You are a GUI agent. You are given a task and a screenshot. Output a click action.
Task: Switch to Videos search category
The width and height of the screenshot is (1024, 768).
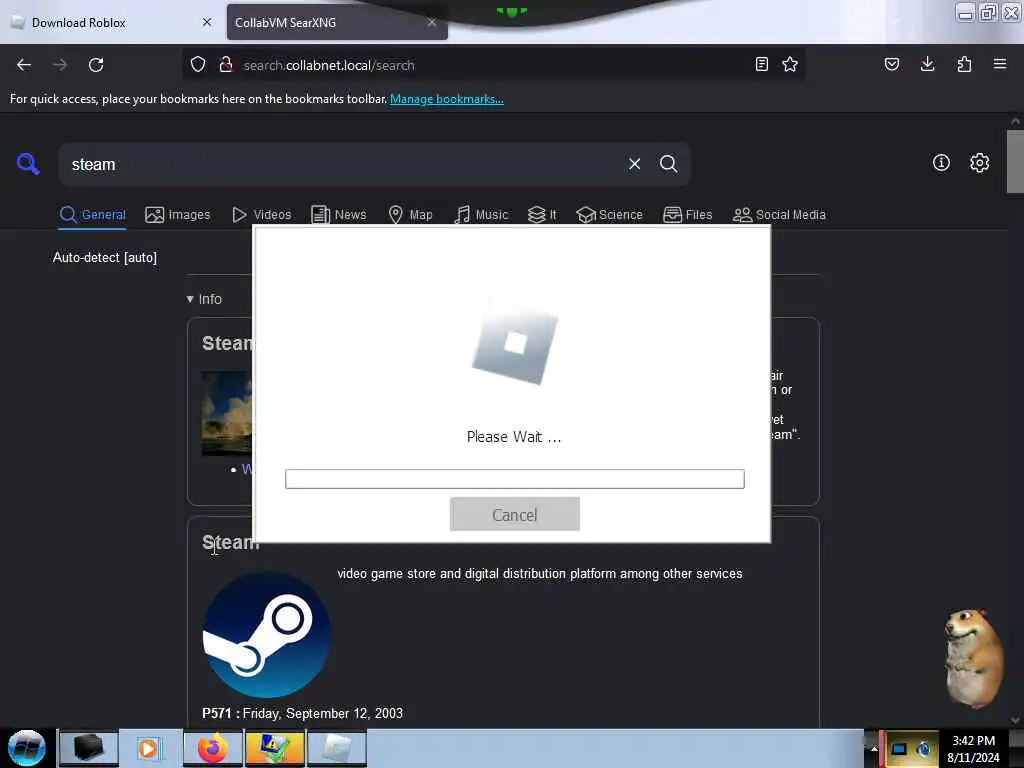pos(262,215)
